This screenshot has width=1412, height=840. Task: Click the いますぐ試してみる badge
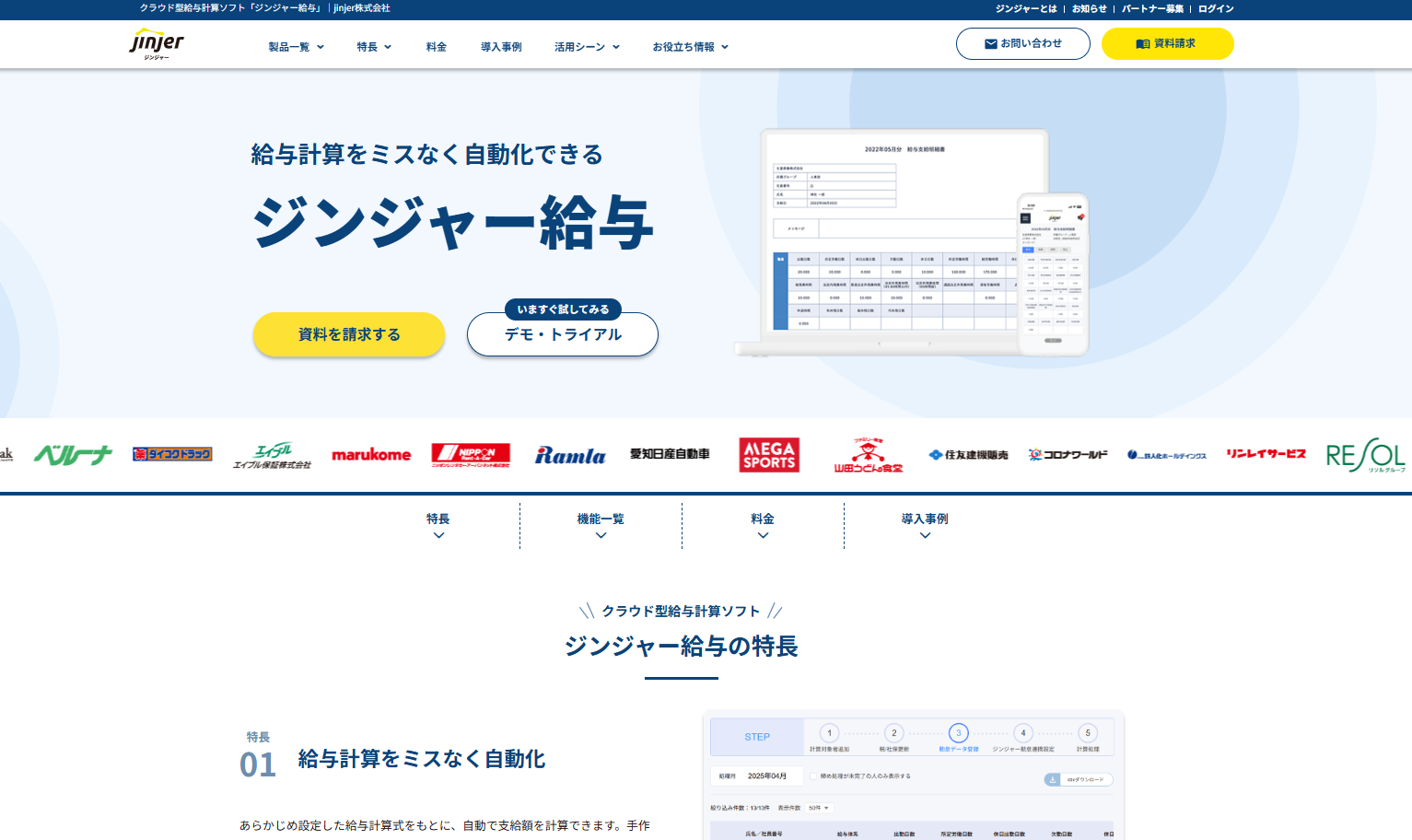click(x=563, y=309)
